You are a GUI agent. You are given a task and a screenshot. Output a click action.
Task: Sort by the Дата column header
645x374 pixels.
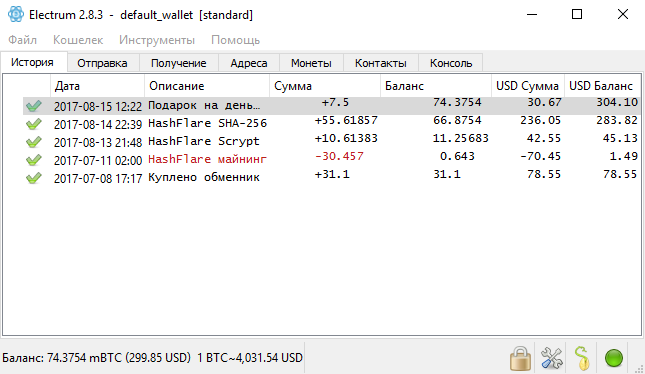[x=97, y=86]
